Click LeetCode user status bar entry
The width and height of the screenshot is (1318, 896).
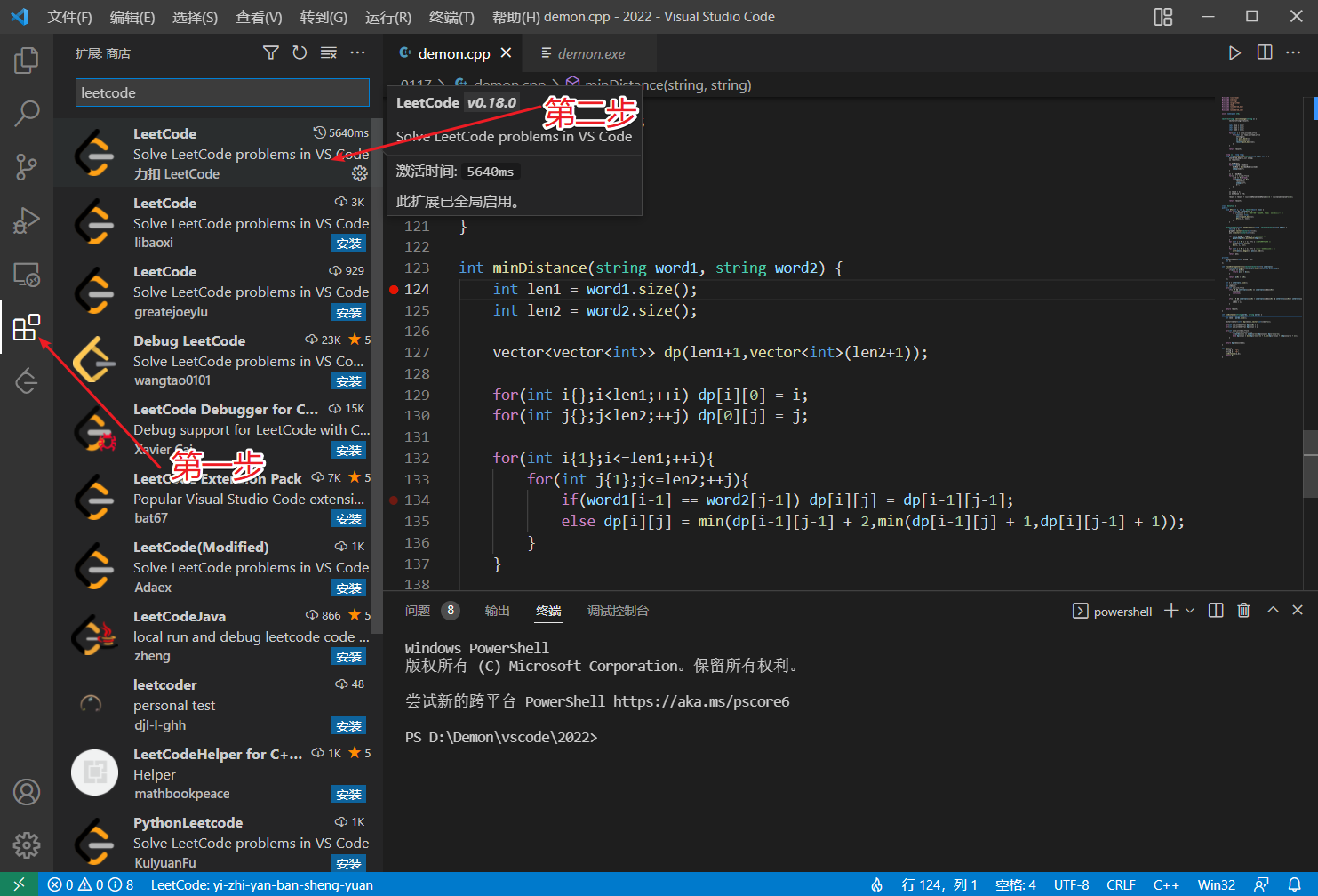[262, 884]
